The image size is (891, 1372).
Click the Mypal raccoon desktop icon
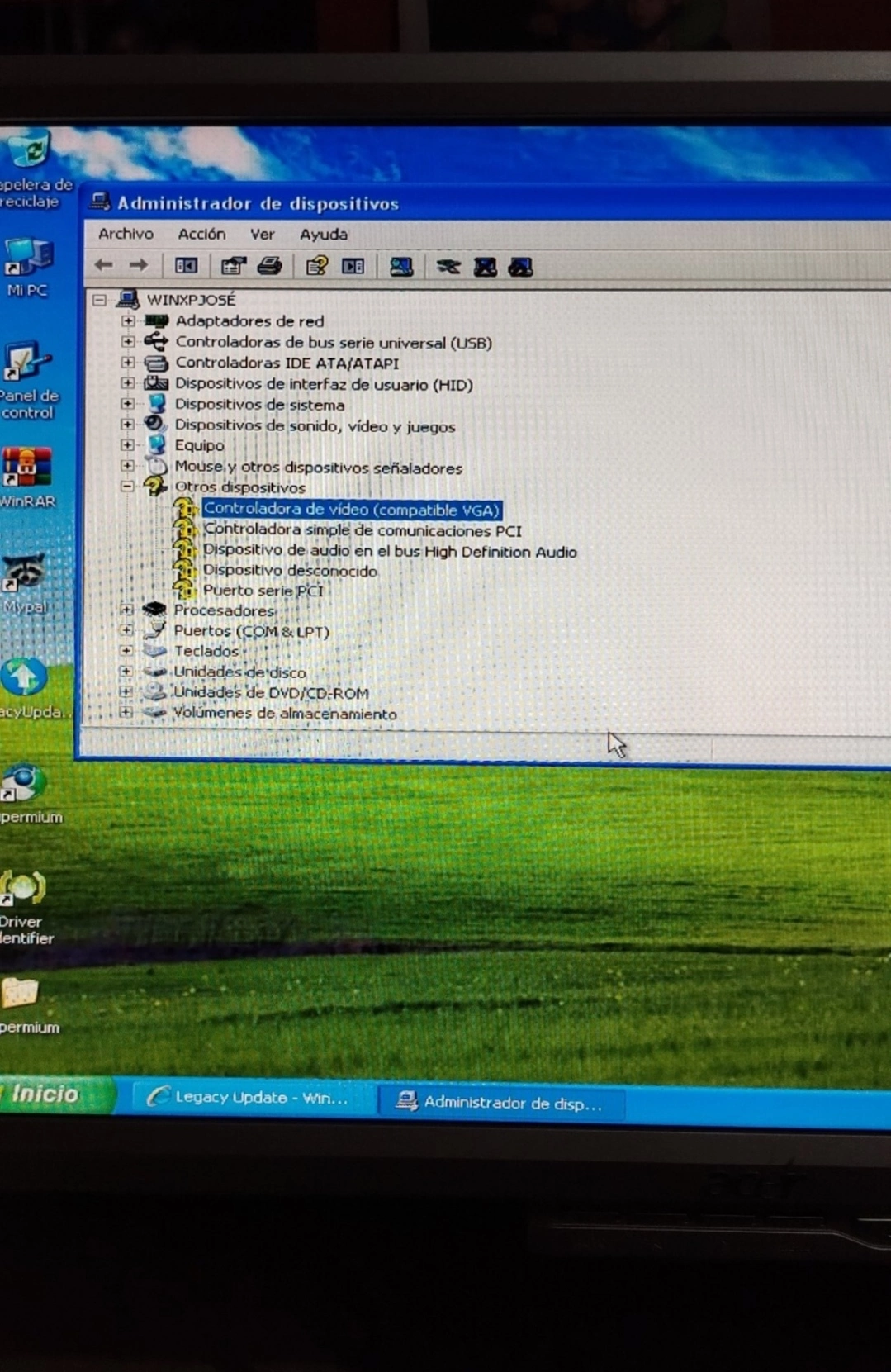click(25, 572)
